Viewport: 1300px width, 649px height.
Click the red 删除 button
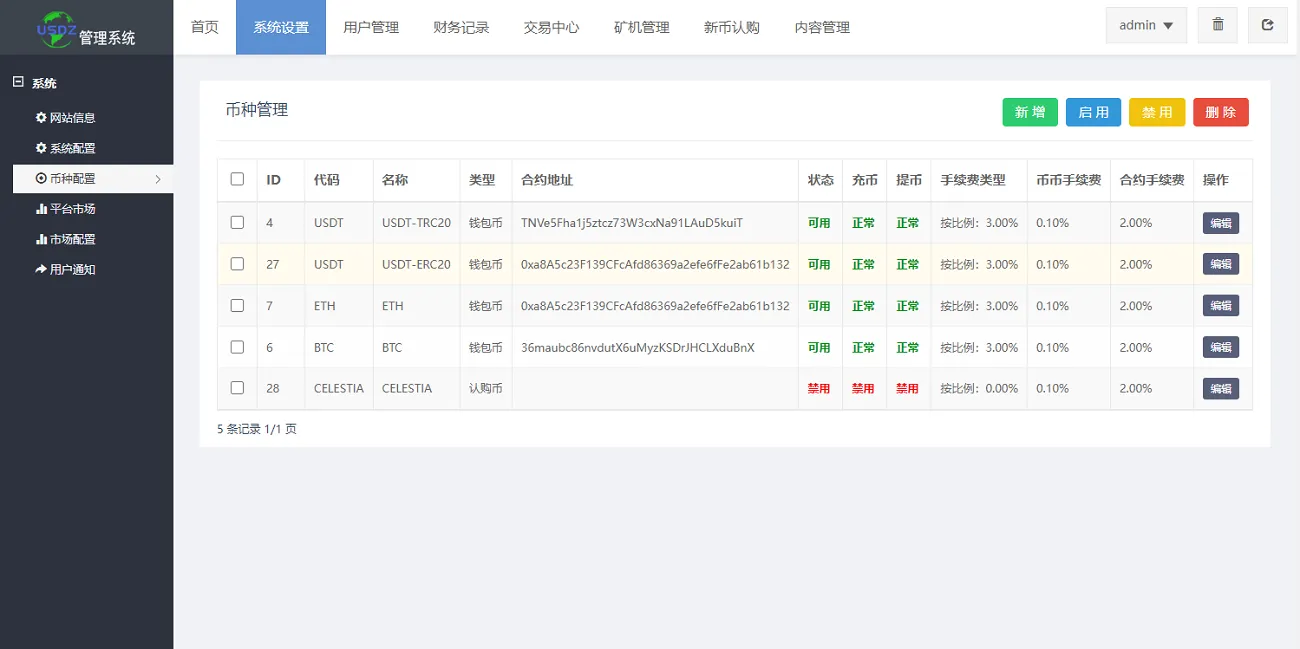pyautogui.click(x=1221, y=112)
